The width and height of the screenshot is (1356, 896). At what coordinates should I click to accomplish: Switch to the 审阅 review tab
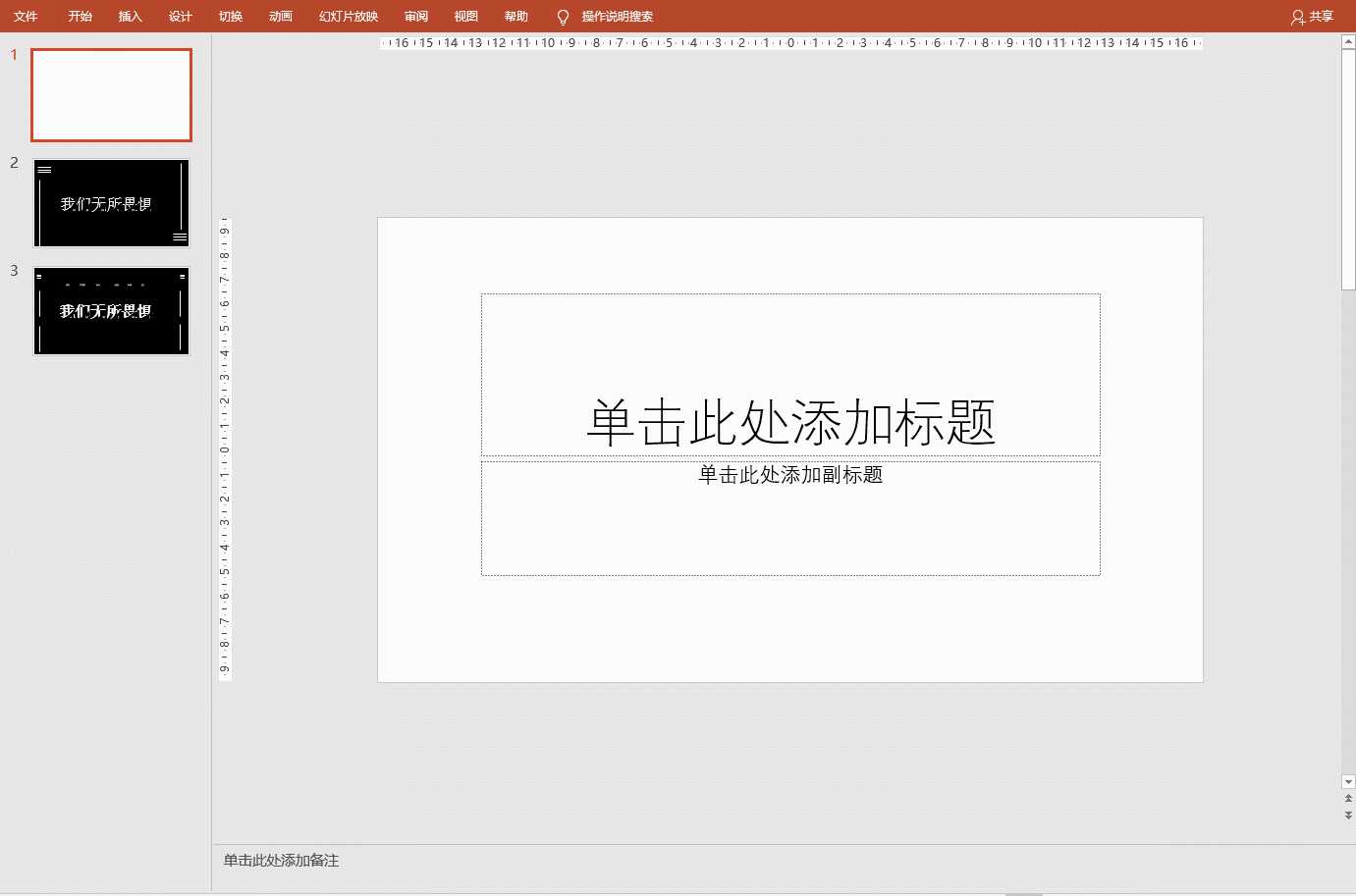[x=416, y=16]
